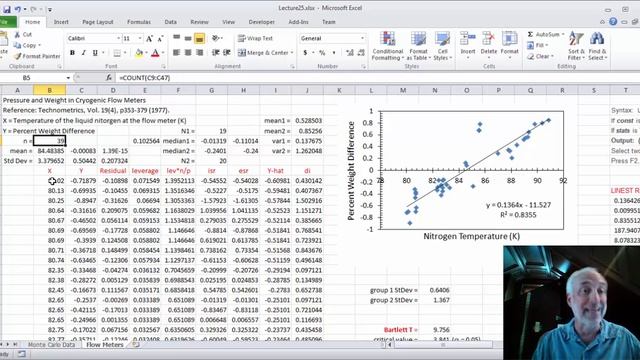Switch to the Formulas tab
640x360 pixels.
139,22
